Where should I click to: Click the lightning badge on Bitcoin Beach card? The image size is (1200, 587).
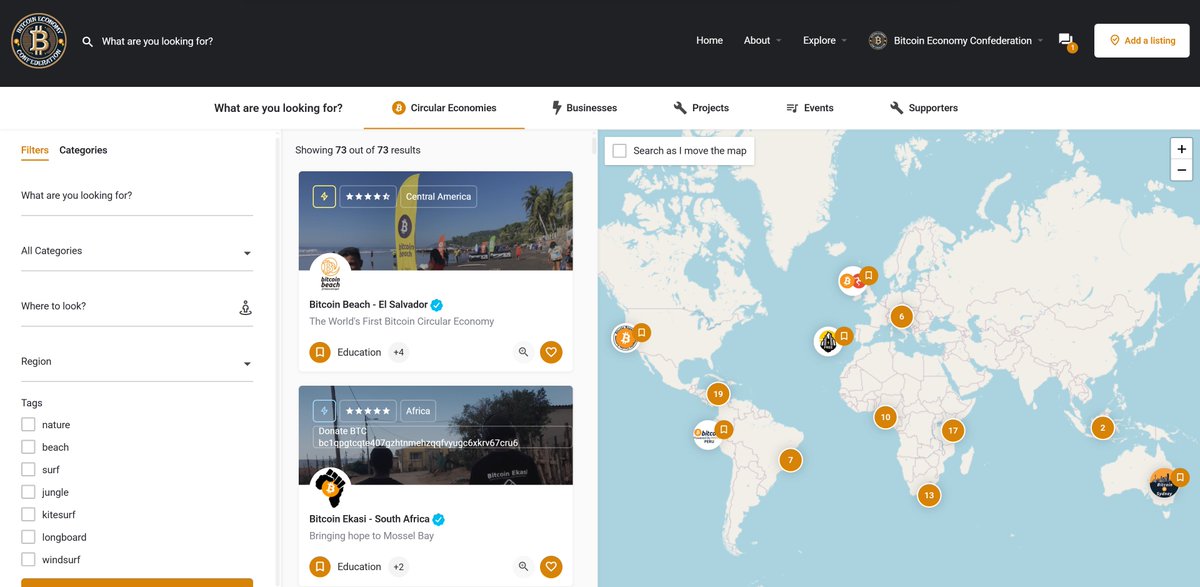point(324,197)
